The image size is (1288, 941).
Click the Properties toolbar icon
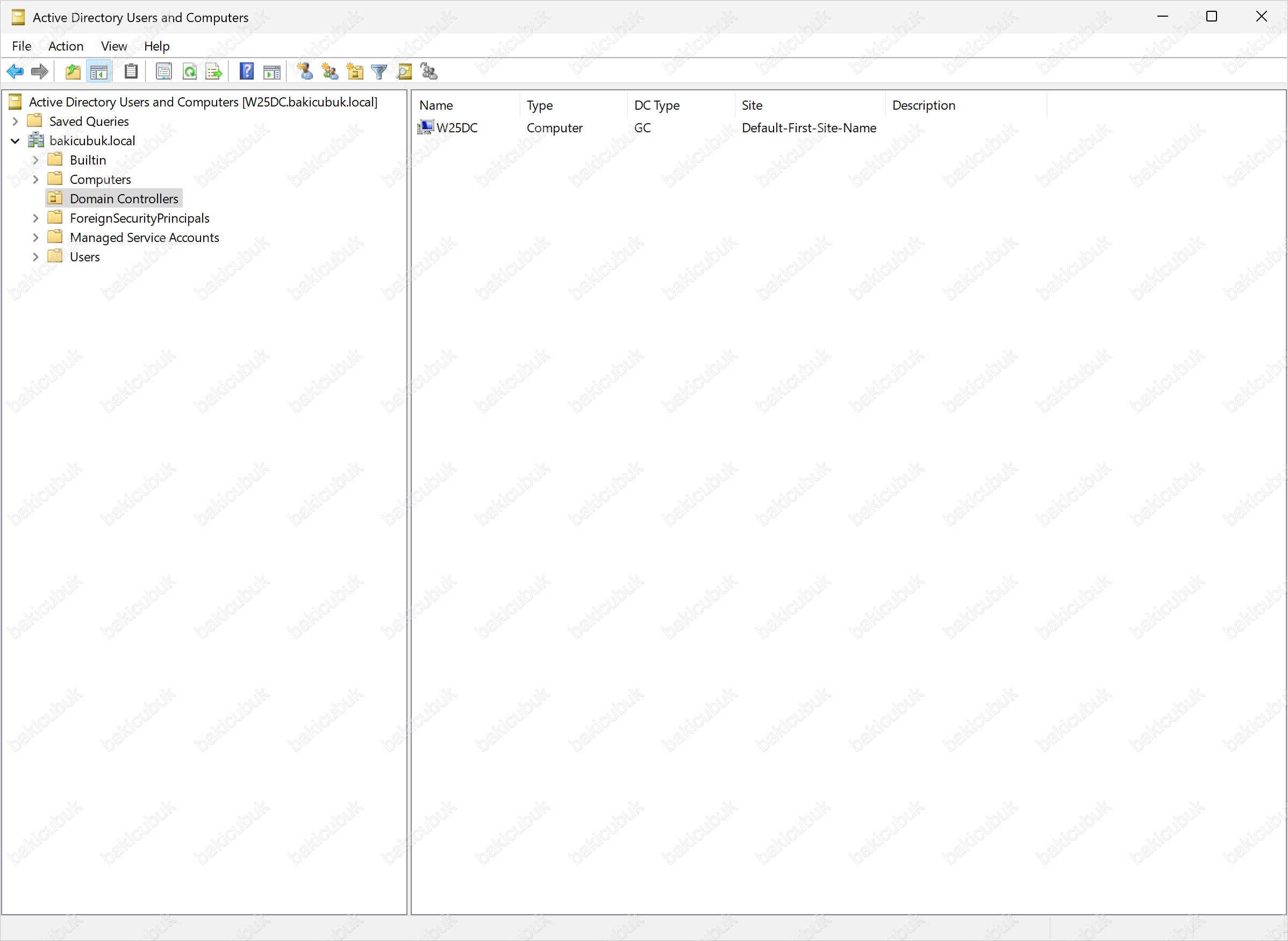click(163, 72)
